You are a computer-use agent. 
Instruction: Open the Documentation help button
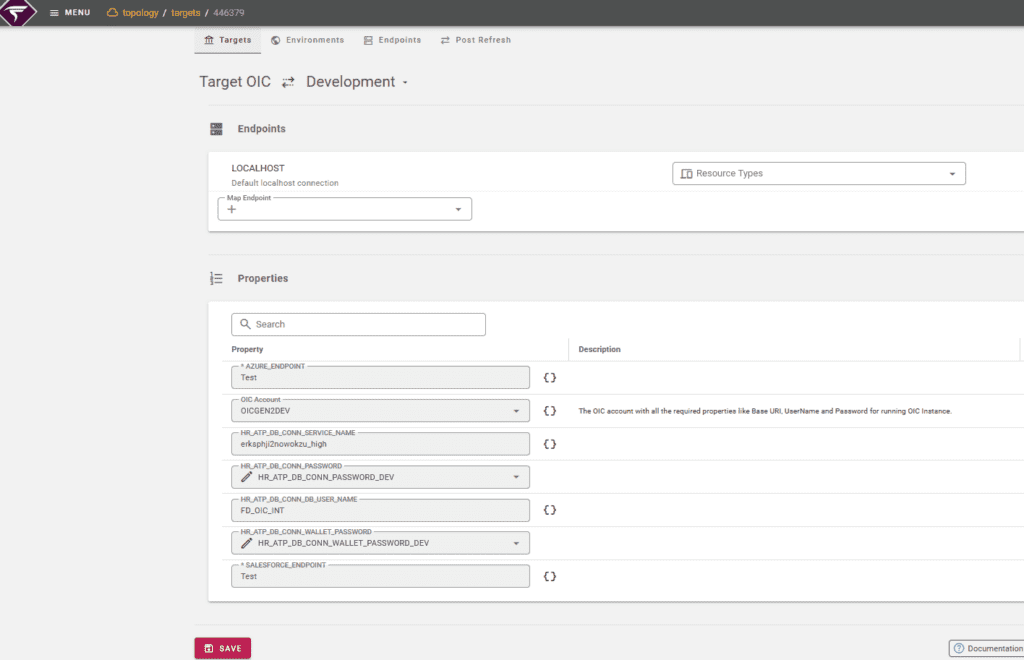coord(987,648)
